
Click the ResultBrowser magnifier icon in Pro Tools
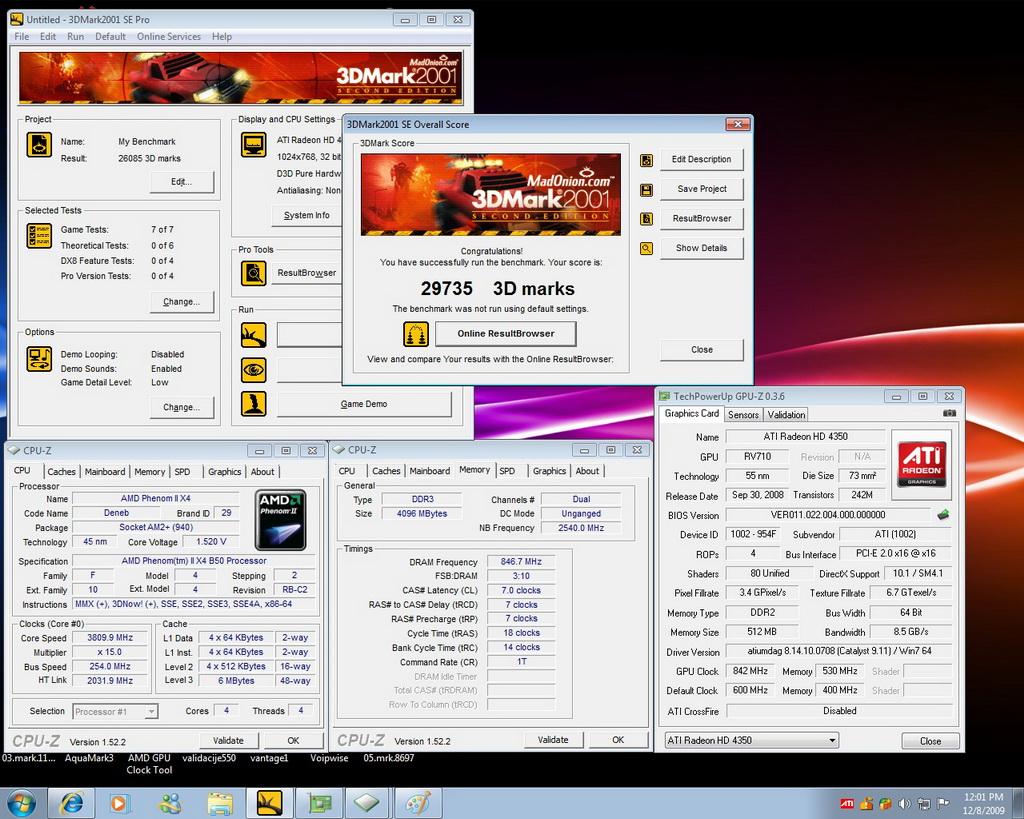tap(253, 273)
